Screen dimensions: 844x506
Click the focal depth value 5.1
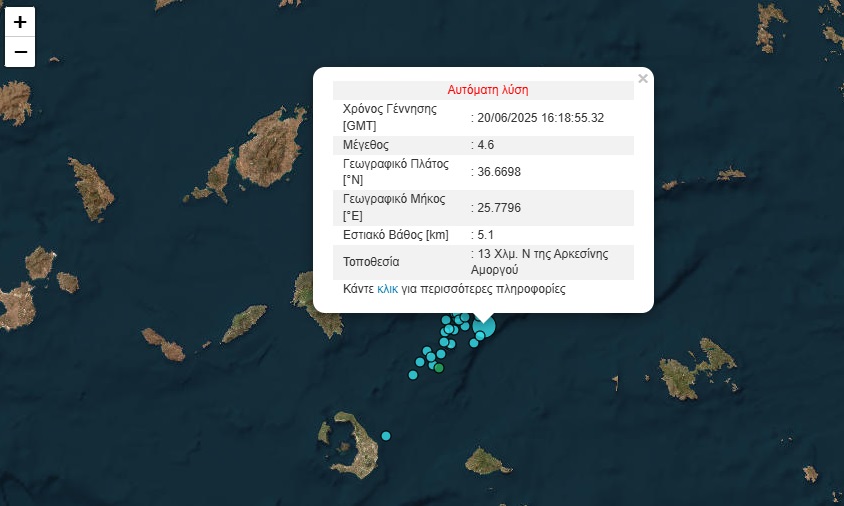click(489, 235)
